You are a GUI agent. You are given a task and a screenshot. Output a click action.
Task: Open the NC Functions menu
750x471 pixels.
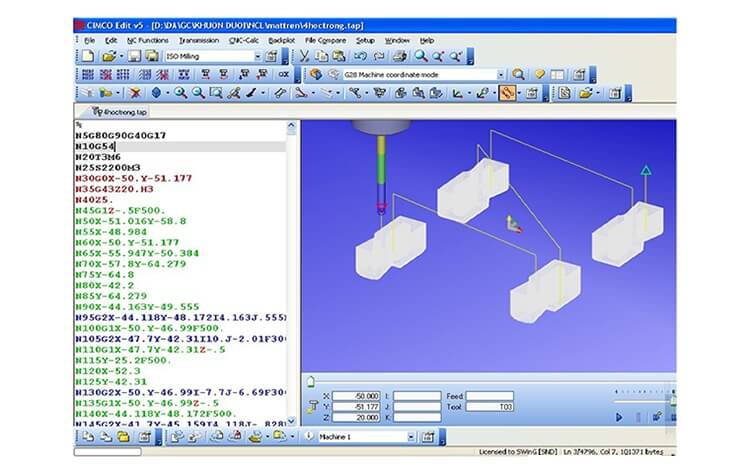[x=148, y=41]
